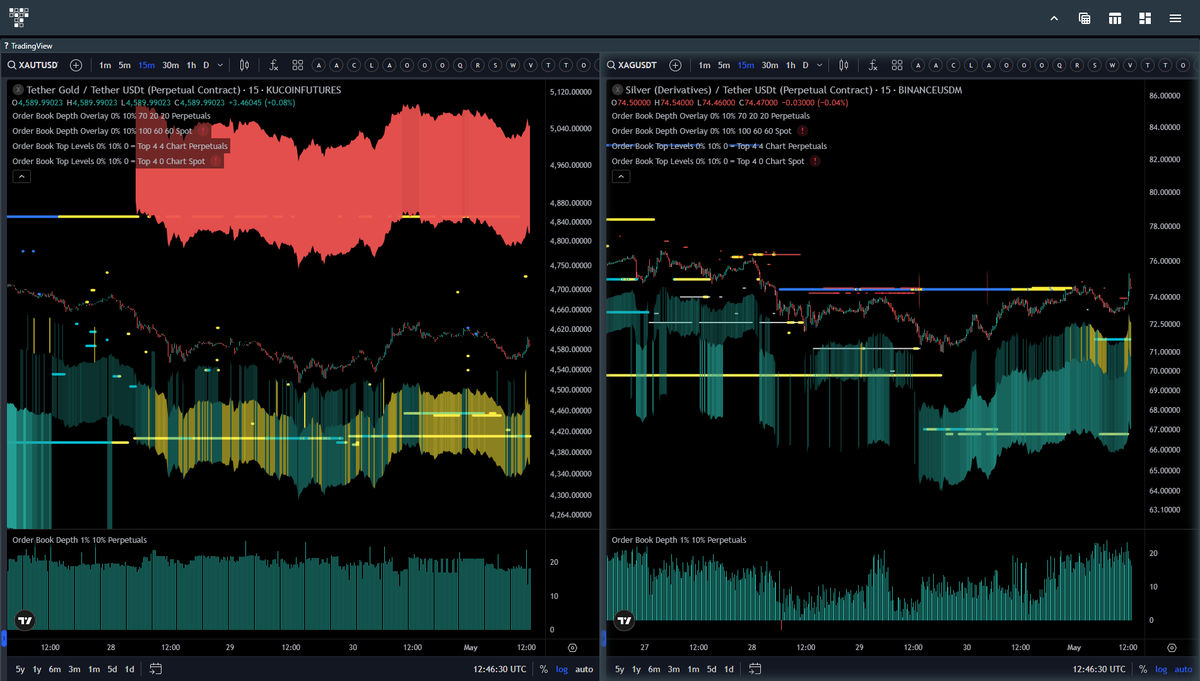Open date range picker on XAGUSDT chart

(x=755, y=669)
